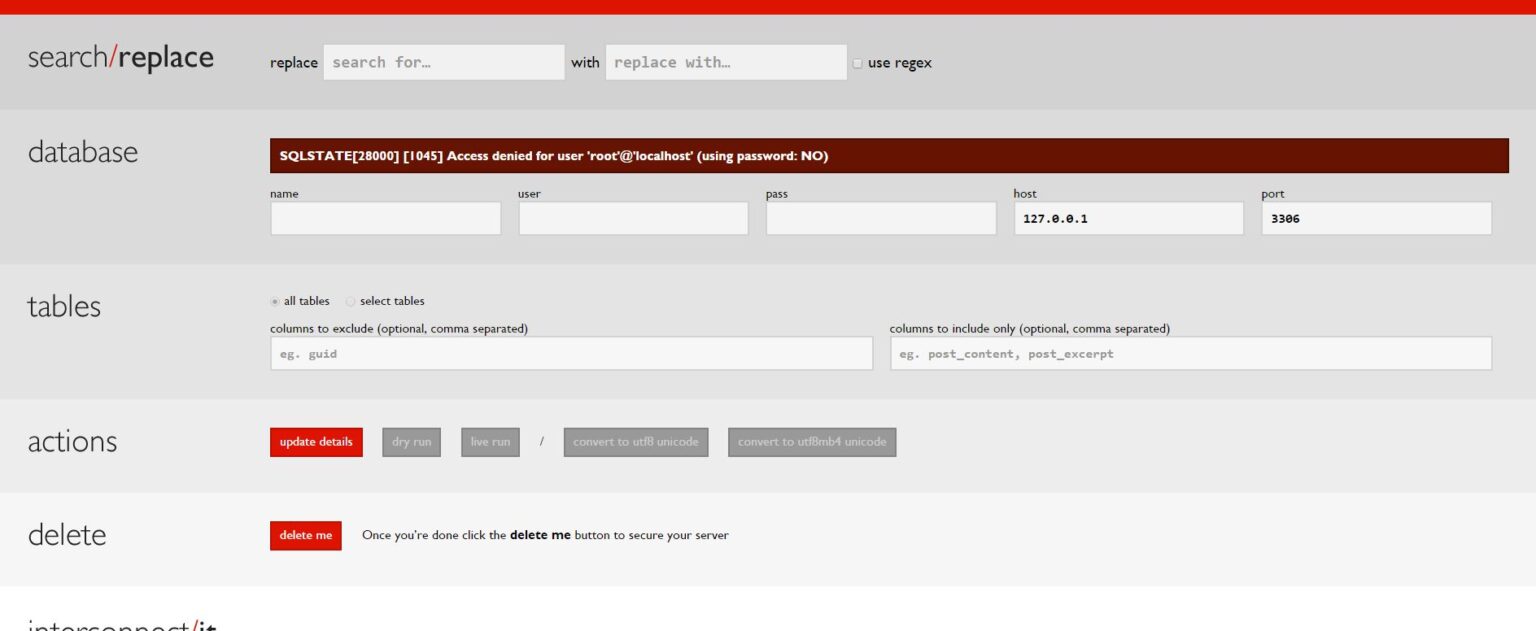This screenshot has width=1536, height=631.
Task: Focus the database pass field
Action: pyautogui.click(x=880, y=217)
